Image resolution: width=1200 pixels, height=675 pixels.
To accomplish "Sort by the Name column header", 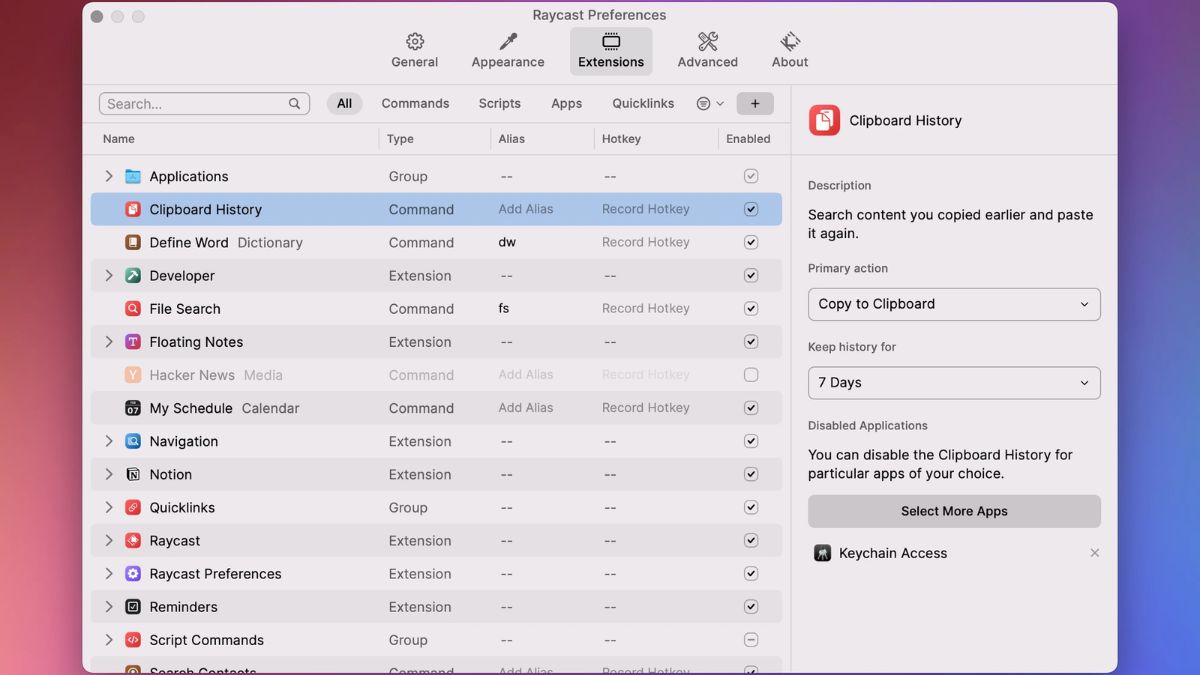I will pos(119,139).
